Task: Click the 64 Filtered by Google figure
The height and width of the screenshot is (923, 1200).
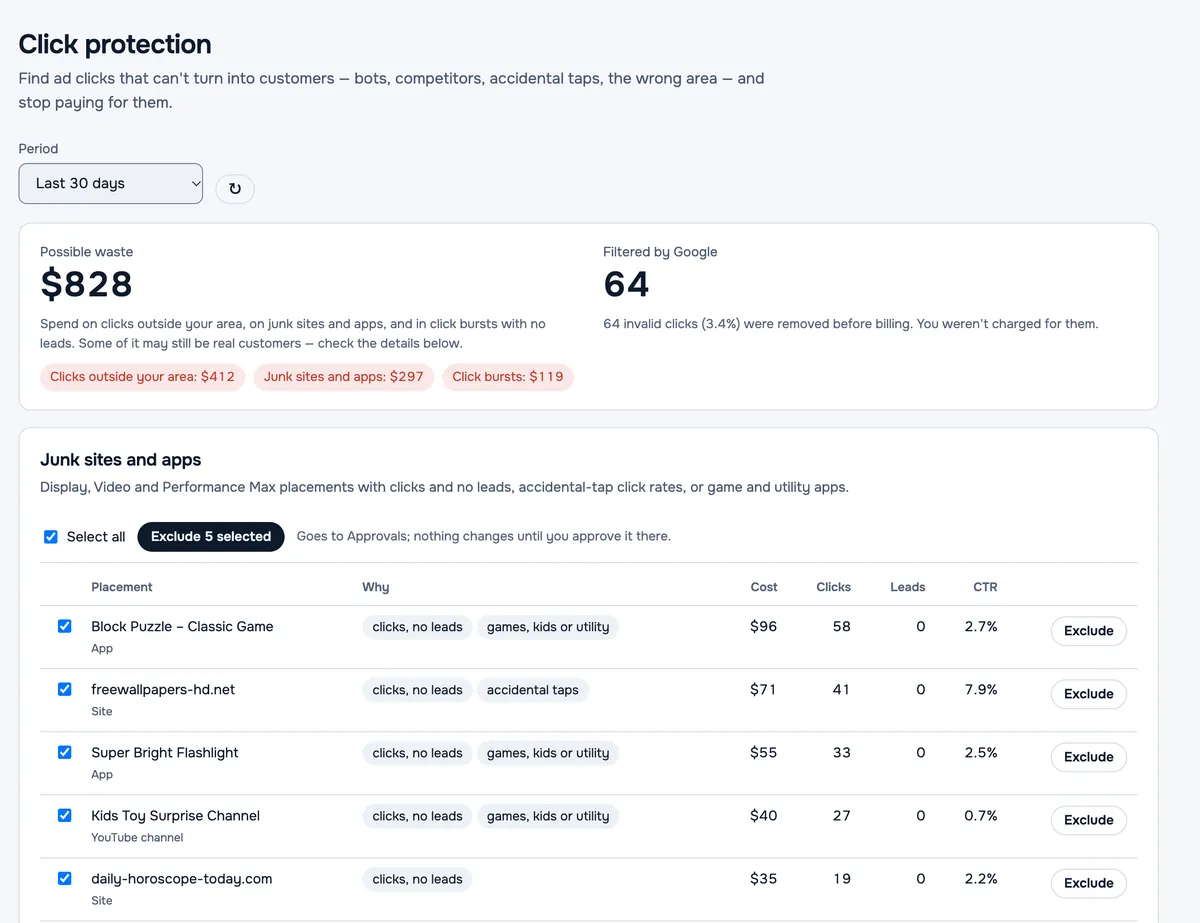Action: [x=626, y=284]
